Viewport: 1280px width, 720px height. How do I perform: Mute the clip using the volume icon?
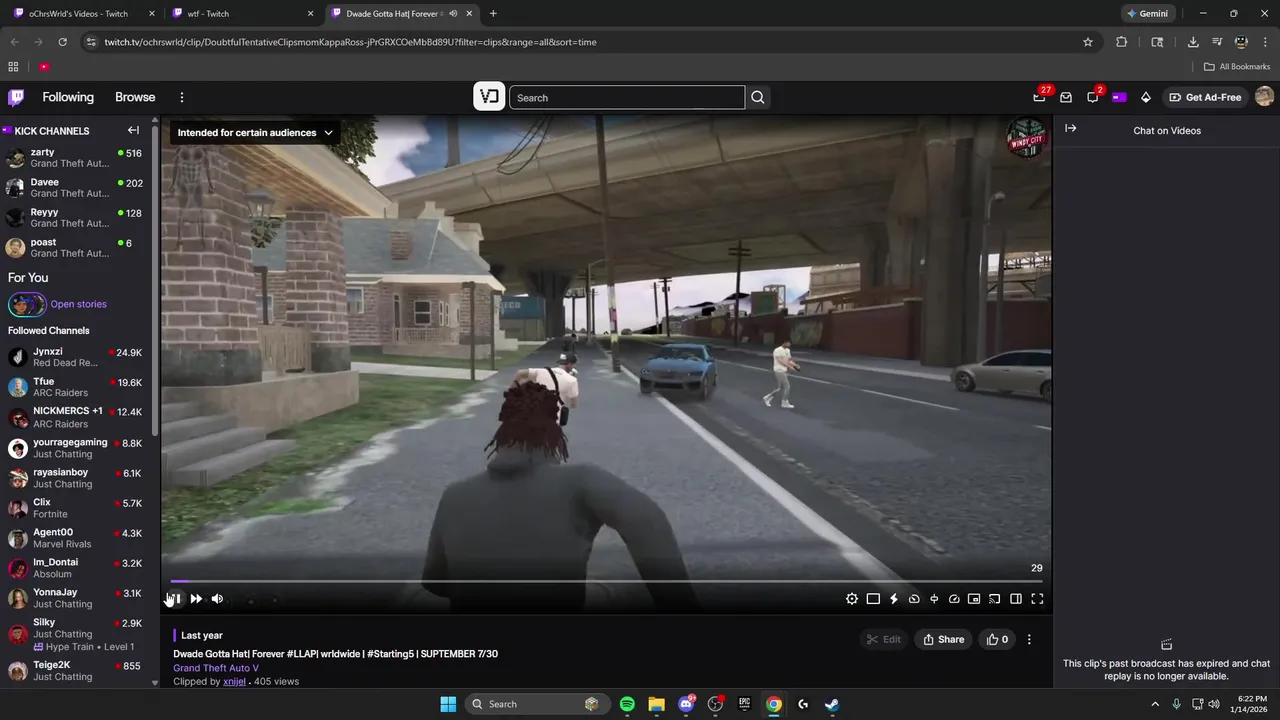pos(217,599)
